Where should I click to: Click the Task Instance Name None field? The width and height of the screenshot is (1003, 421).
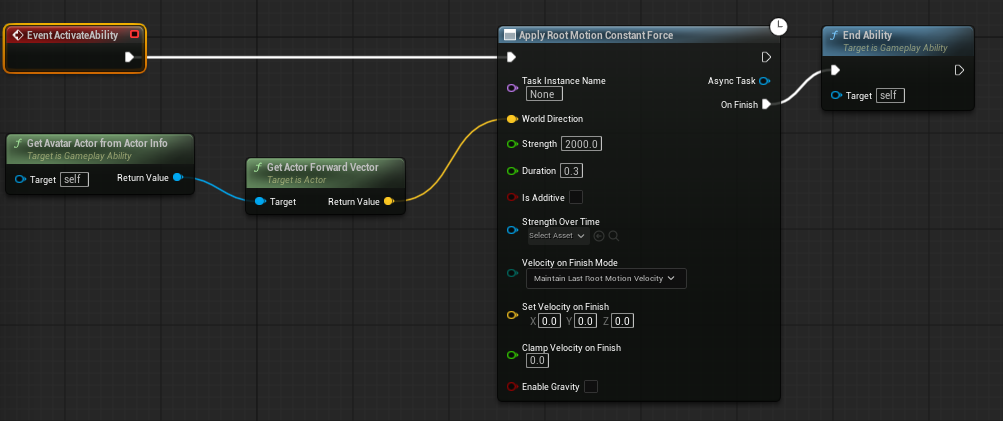click(x=544, y=94)
